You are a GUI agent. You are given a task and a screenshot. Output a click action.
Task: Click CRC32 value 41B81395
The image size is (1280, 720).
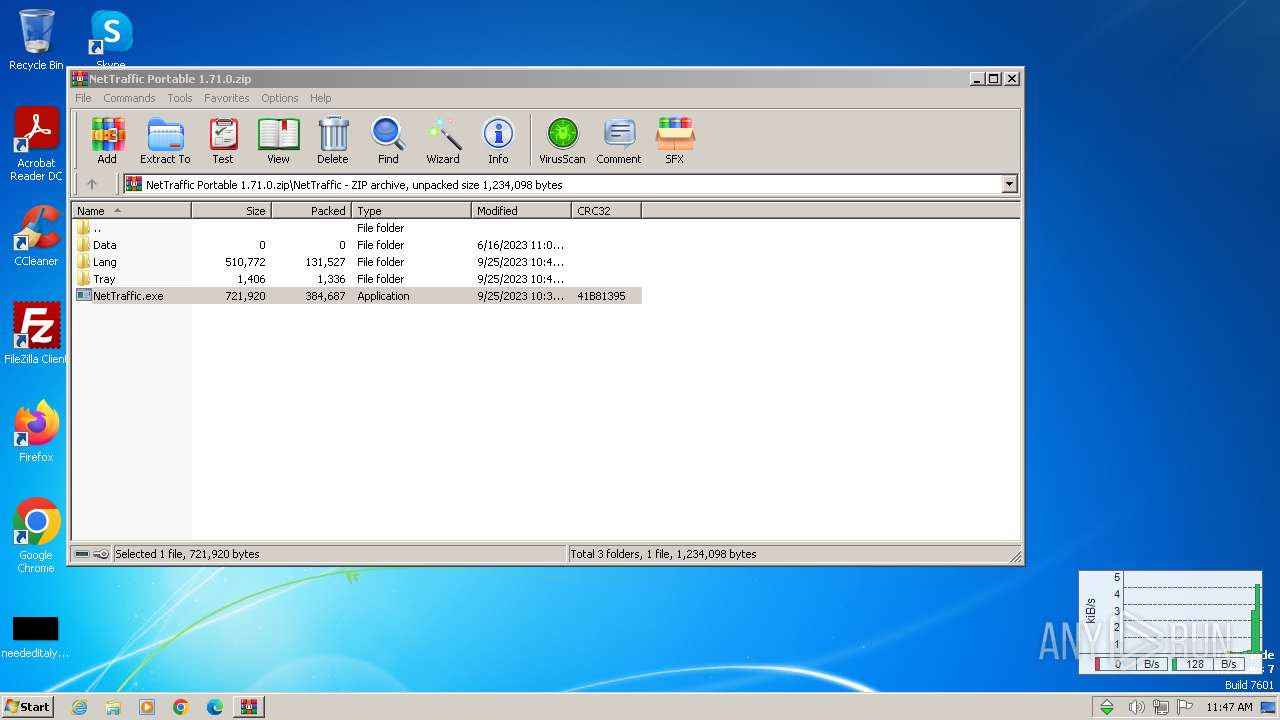tap(601, 296)
